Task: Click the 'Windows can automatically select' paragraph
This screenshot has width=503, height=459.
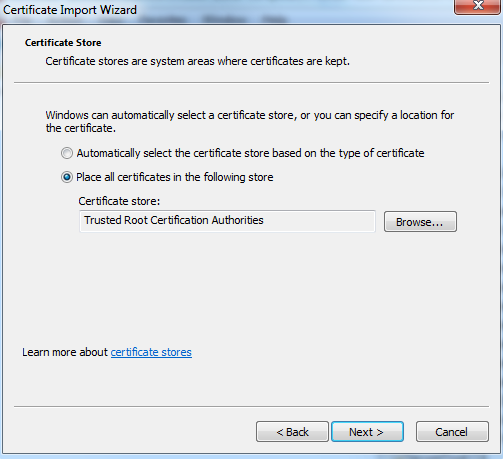Action: pyautogui.click(x=250, y=121)
